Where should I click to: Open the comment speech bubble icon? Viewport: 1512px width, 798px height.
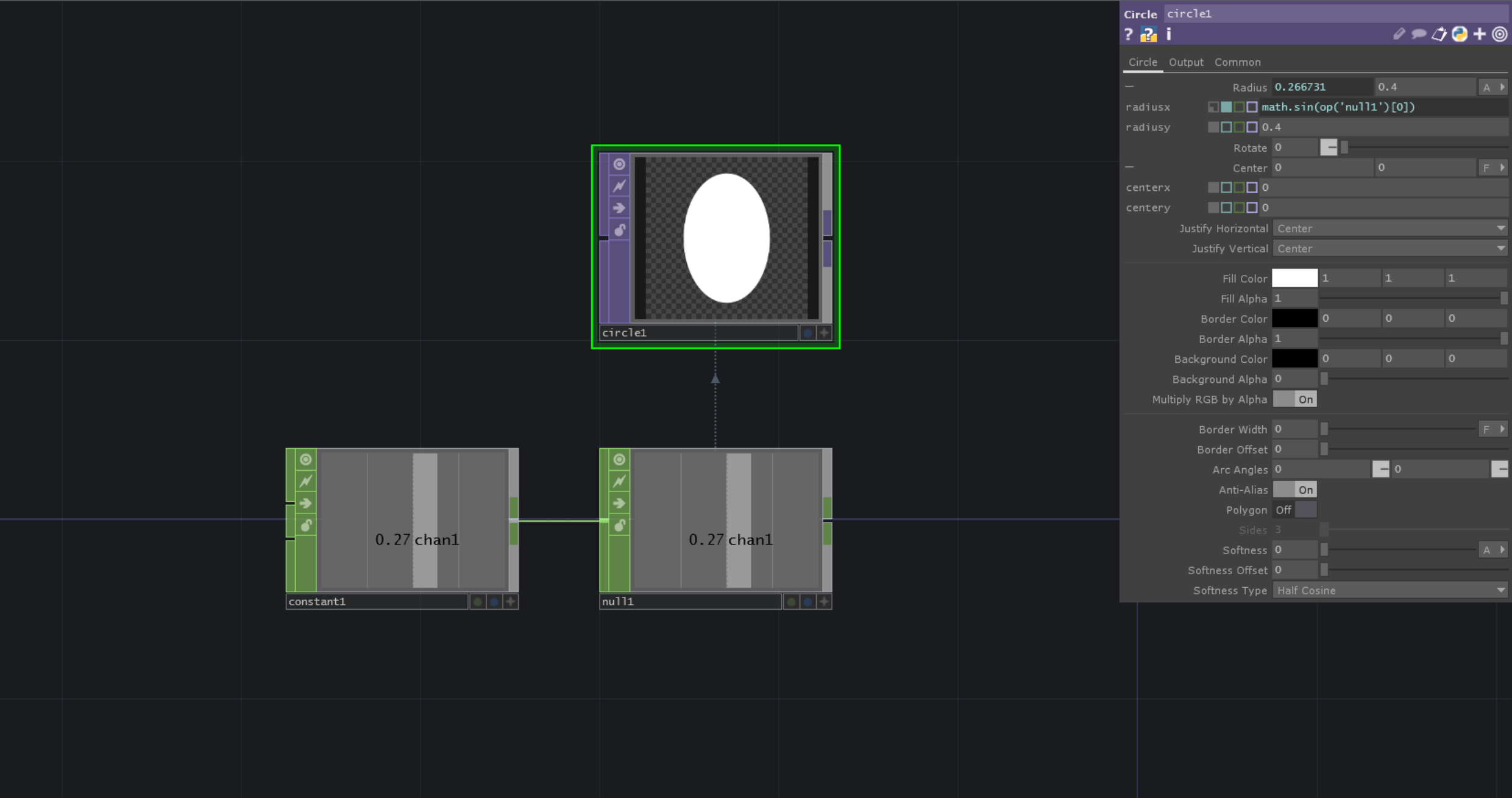1419,35
